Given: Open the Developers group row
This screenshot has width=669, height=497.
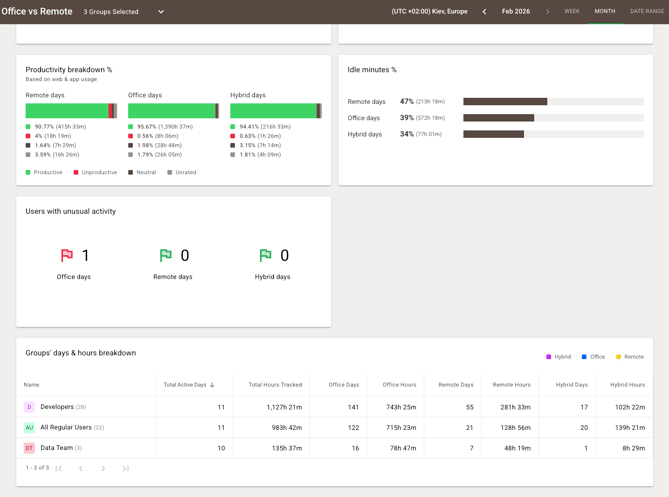Looking at the screenshot, I should tap(57, 407).
